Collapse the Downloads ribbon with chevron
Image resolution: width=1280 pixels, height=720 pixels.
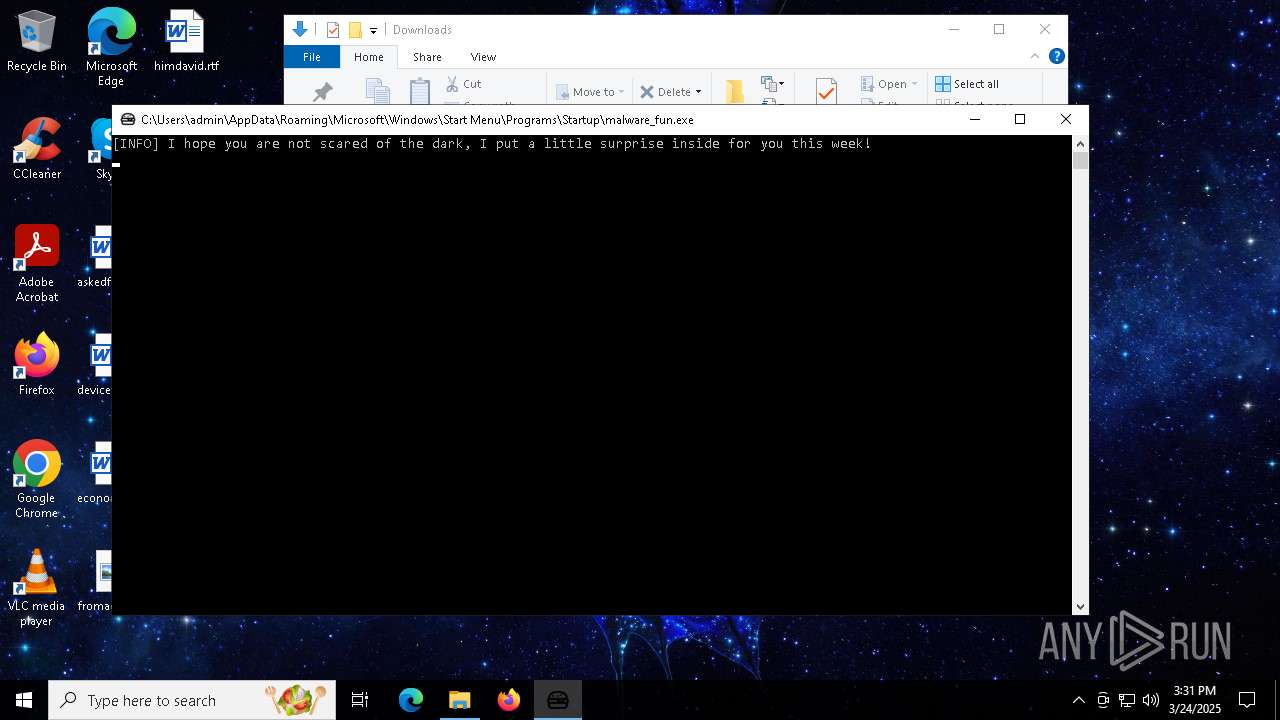point(1035,57)
